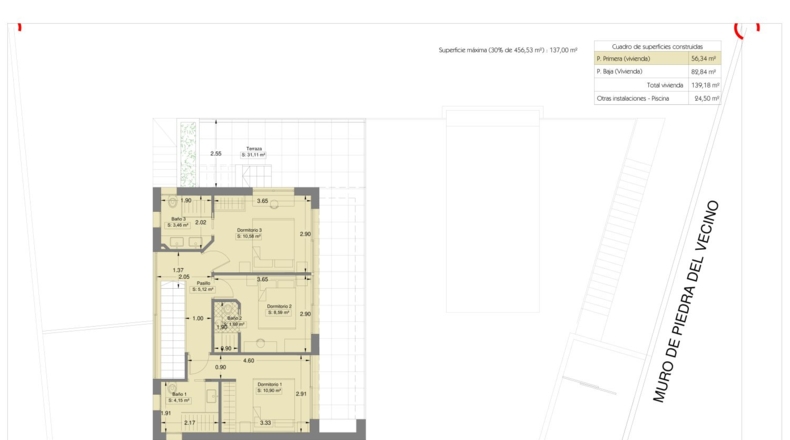This screenshot has height=440, width=790.
Task: Click the bed drawing in Dormitorio 3
Action: (x=274, y=243)
